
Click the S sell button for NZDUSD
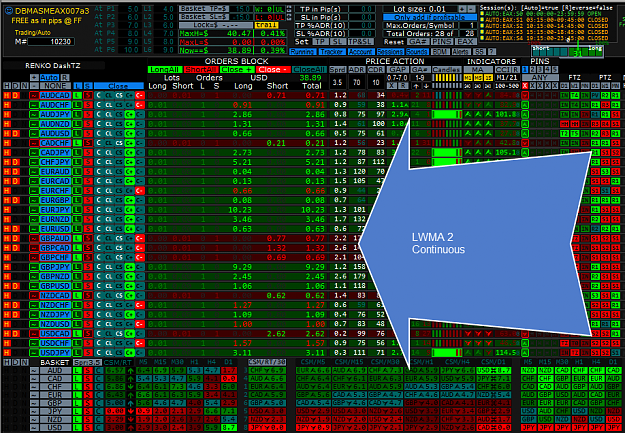click(88, 324)
